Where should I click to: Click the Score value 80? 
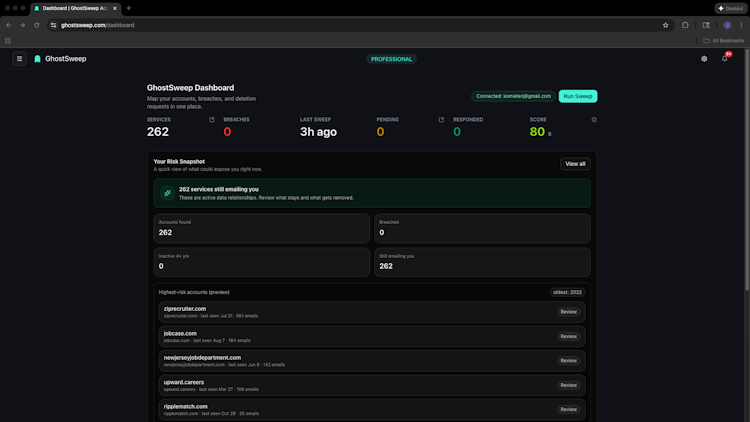(537, 132)
